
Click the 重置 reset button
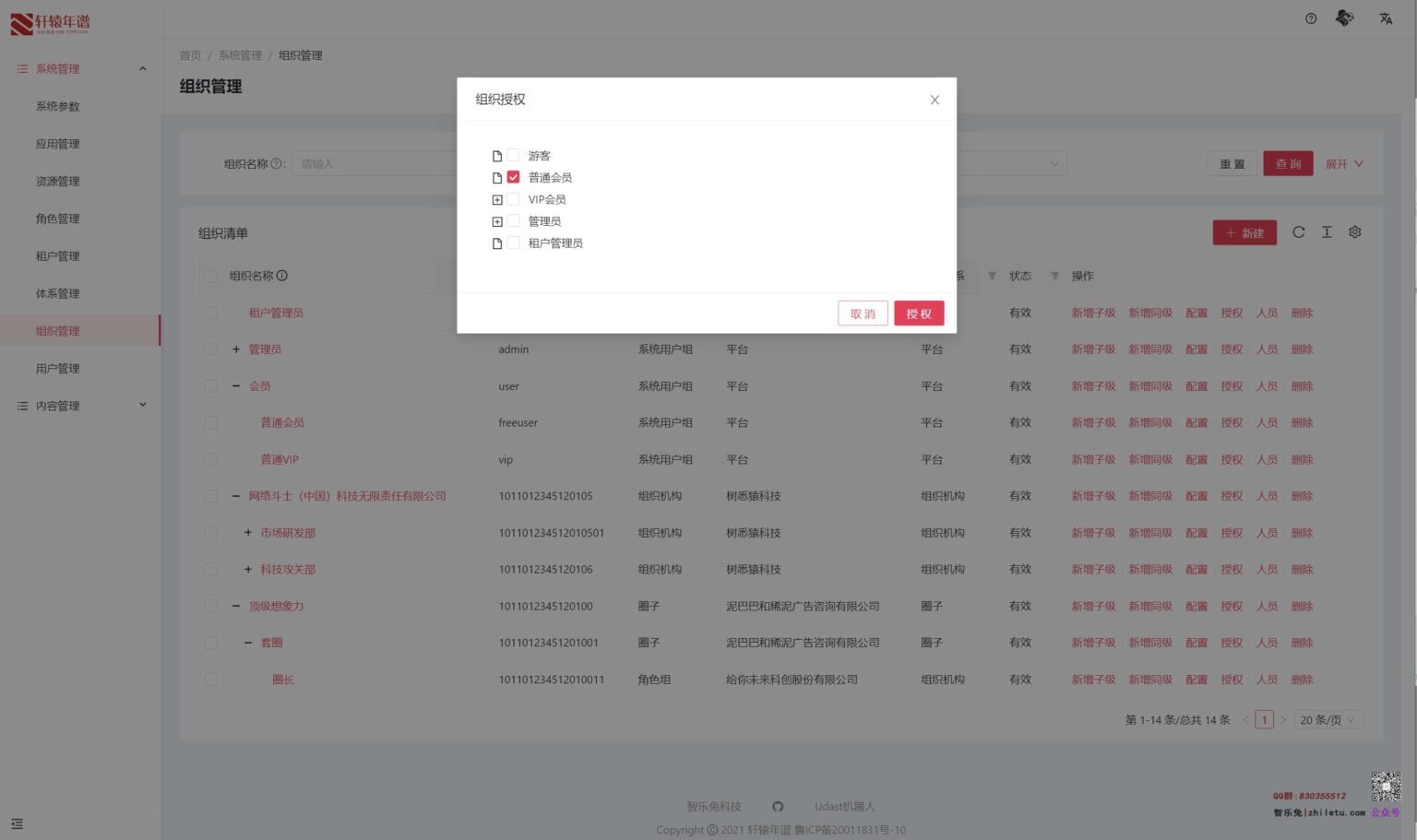[x=1232, y=164]
